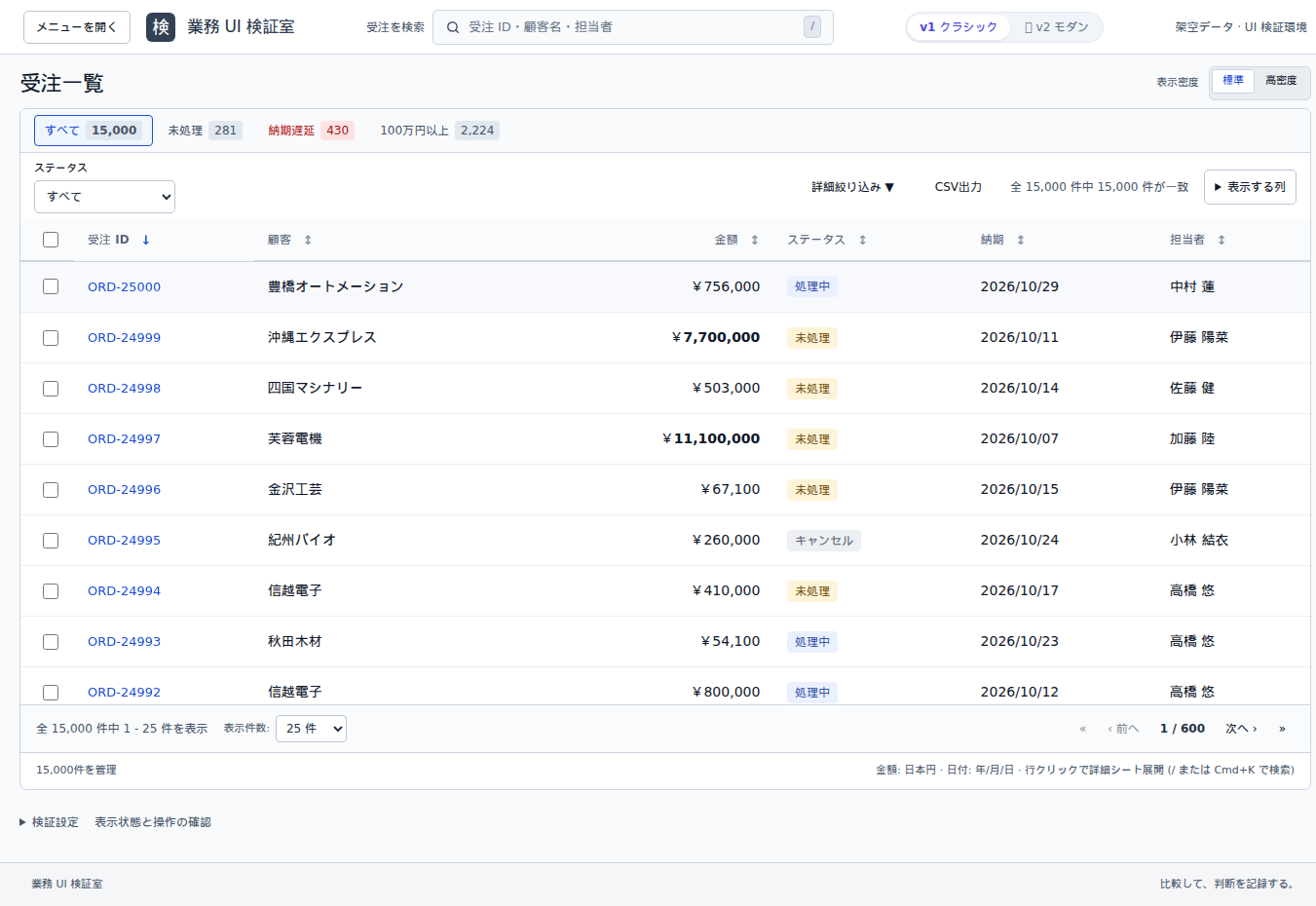Select the すべて 15,000 tab
The width and height of the screenshot is (1316, 906).
[x=94, y=131]
